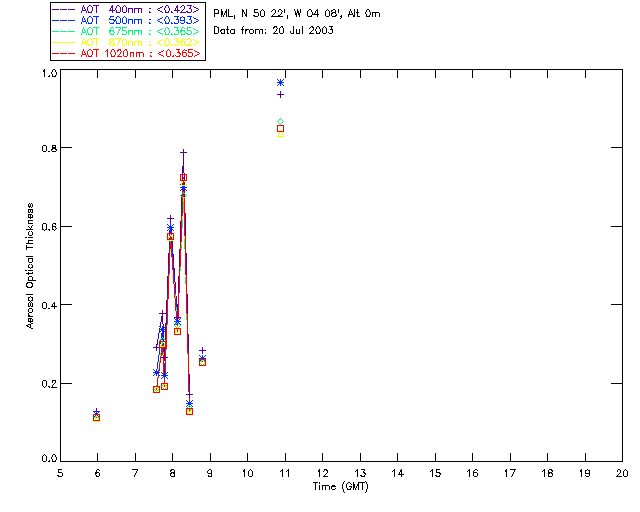Click the AOT 500nm legend entry
This screenshot has width=640, height=512.
(126, 20)
